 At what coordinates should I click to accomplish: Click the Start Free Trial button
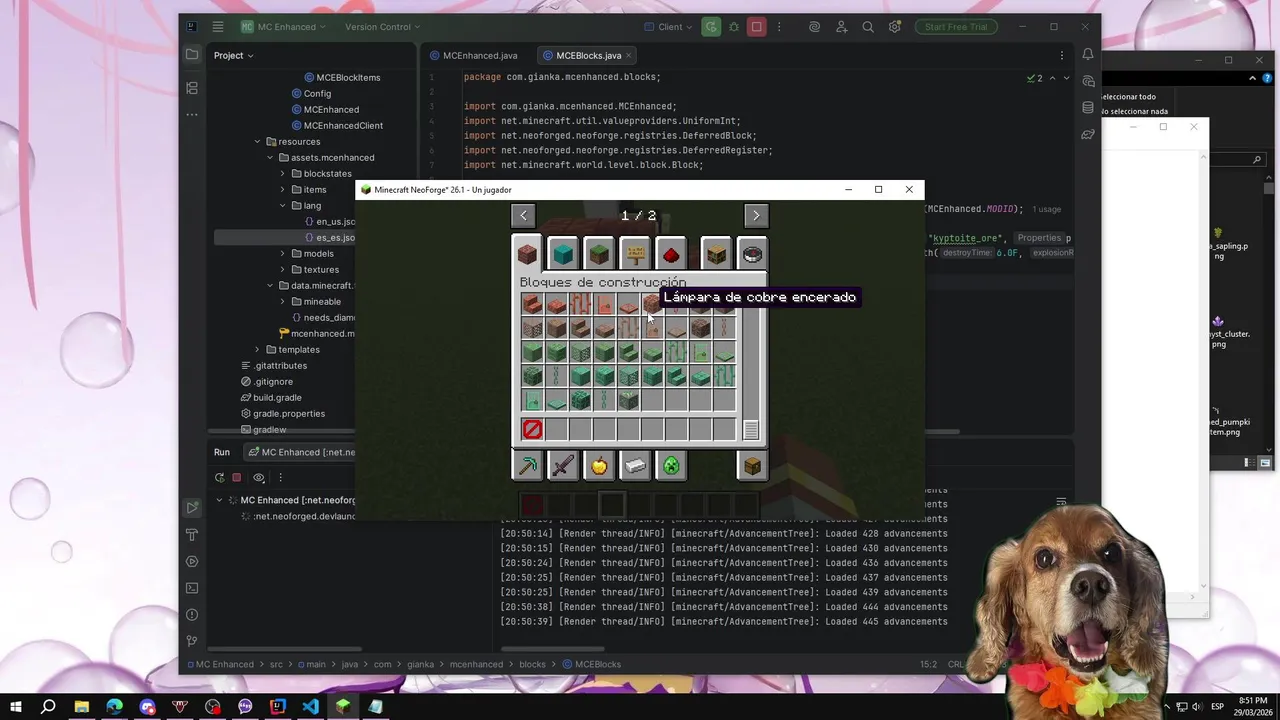(x=956, y=27)
